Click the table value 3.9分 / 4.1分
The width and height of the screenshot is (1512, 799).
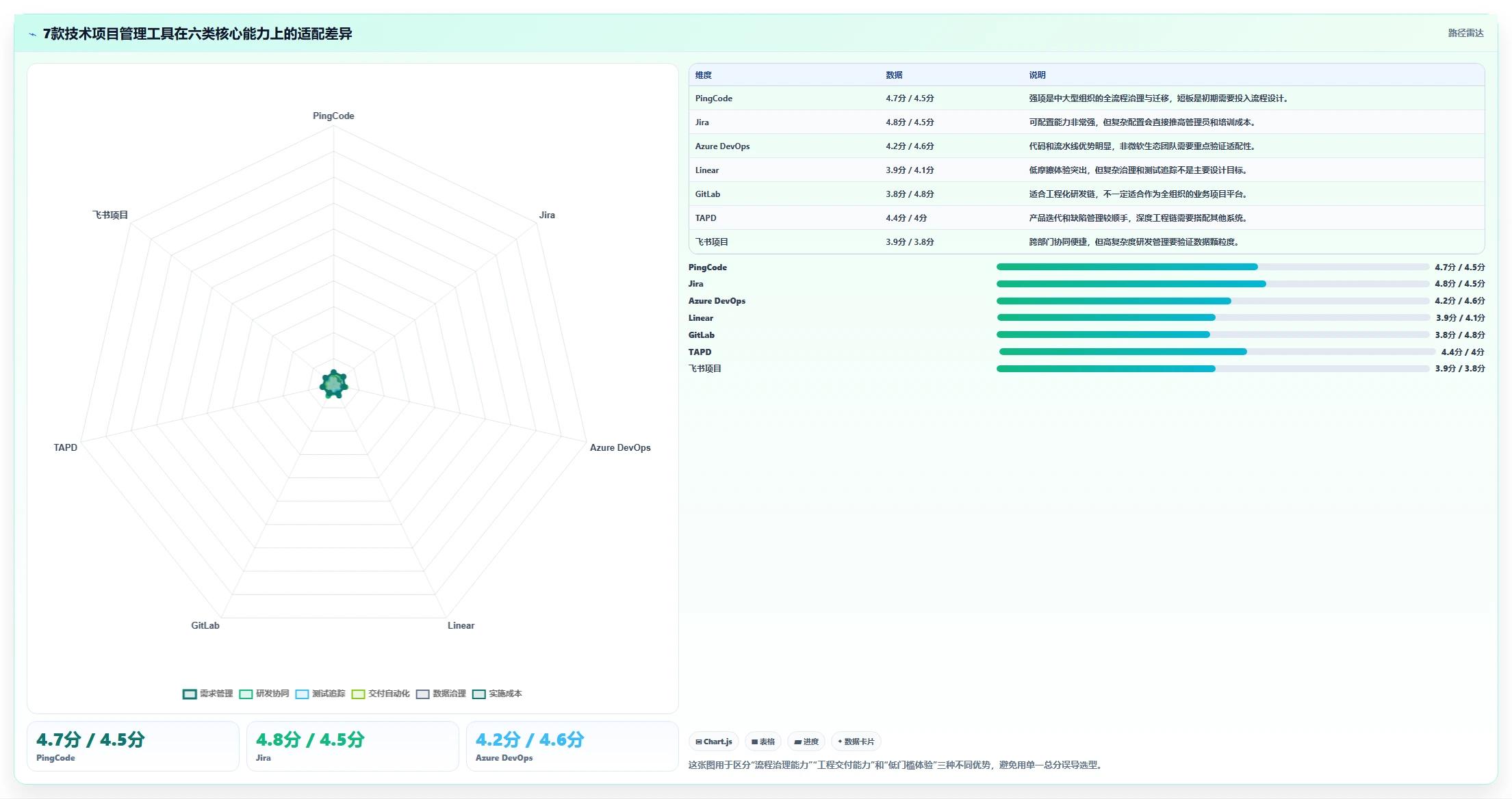pyautogui.click(x=910, y=170)
